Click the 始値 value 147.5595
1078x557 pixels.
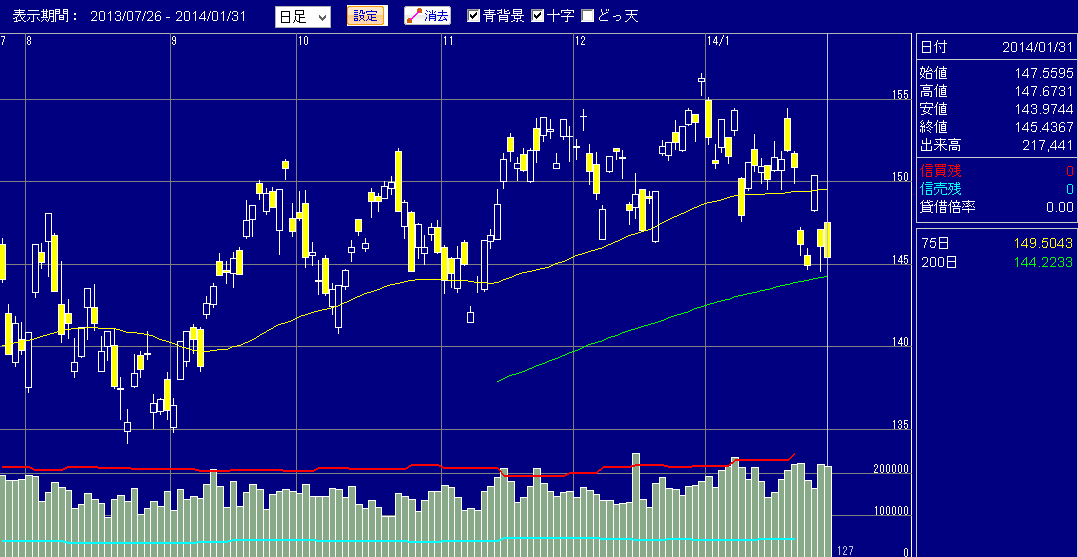coord(1044,73)
